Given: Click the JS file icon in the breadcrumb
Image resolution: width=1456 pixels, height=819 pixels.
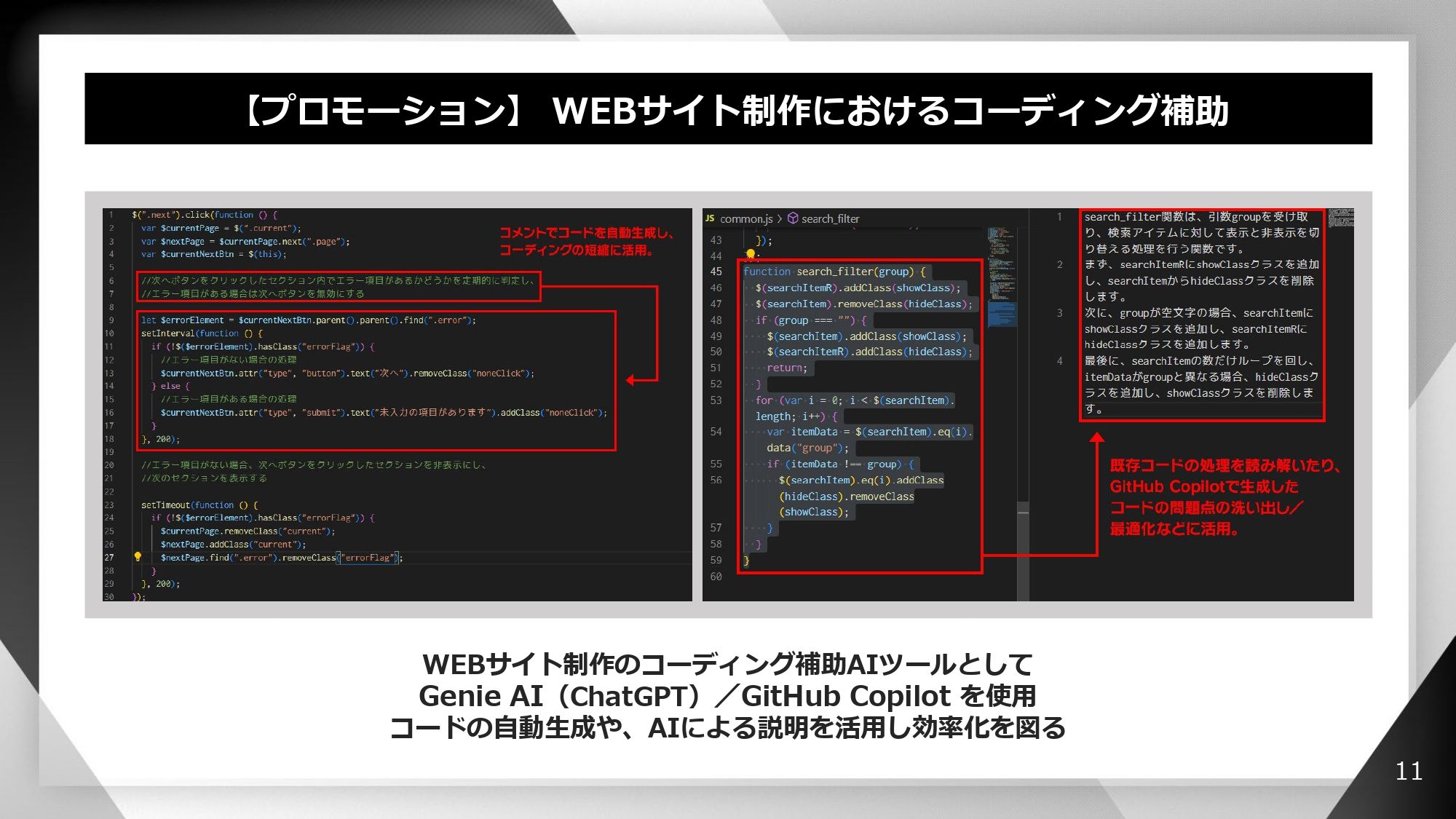Looking at the screenshot, I should coord(710,218).
